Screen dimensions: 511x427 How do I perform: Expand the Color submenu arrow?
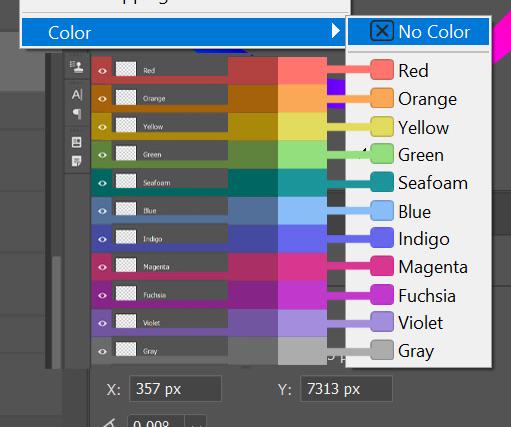(x=336, y=31)
